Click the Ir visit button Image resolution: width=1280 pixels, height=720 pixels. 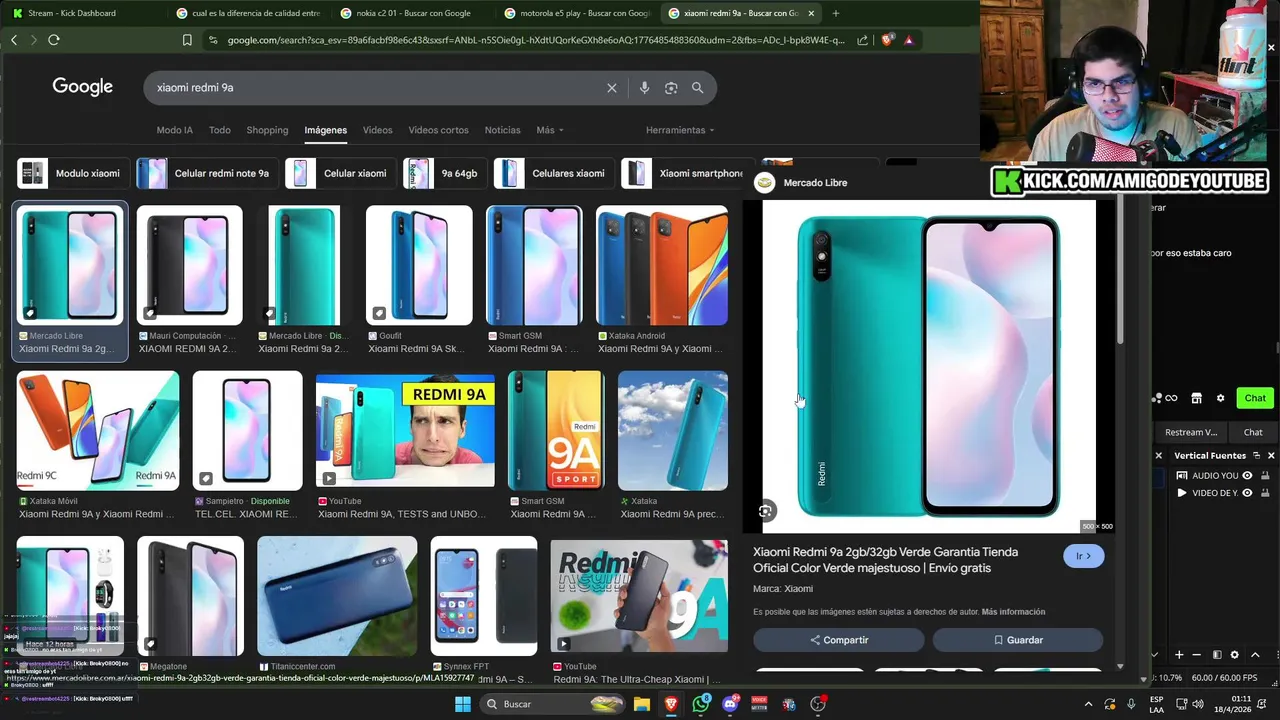(1084, 556)
